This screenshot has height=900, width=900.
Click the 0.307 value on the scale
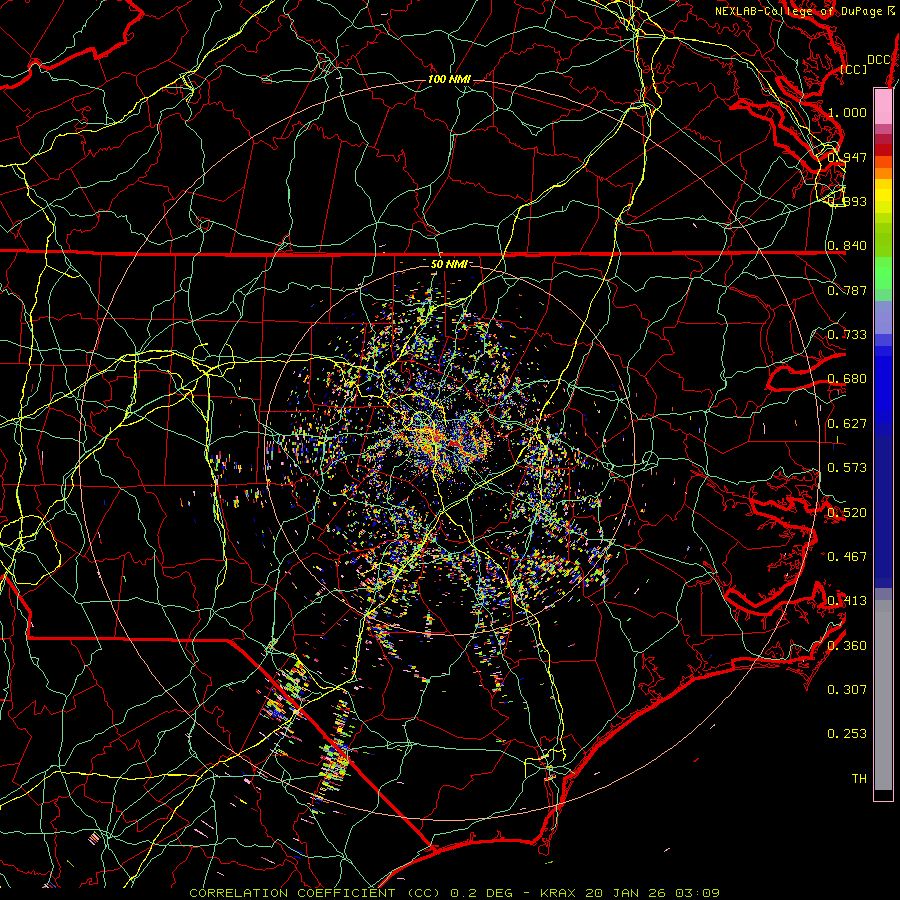click(x=847, y=689)
